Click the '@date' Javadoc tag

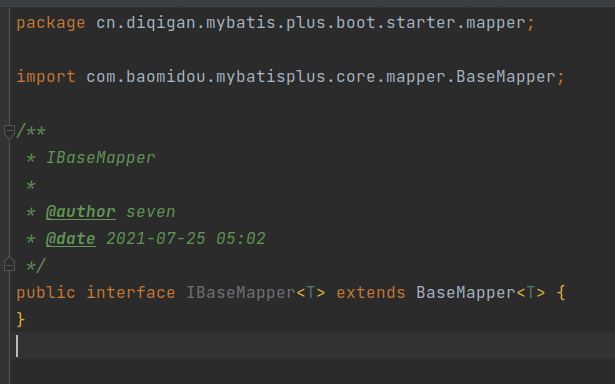pos(71,238)
